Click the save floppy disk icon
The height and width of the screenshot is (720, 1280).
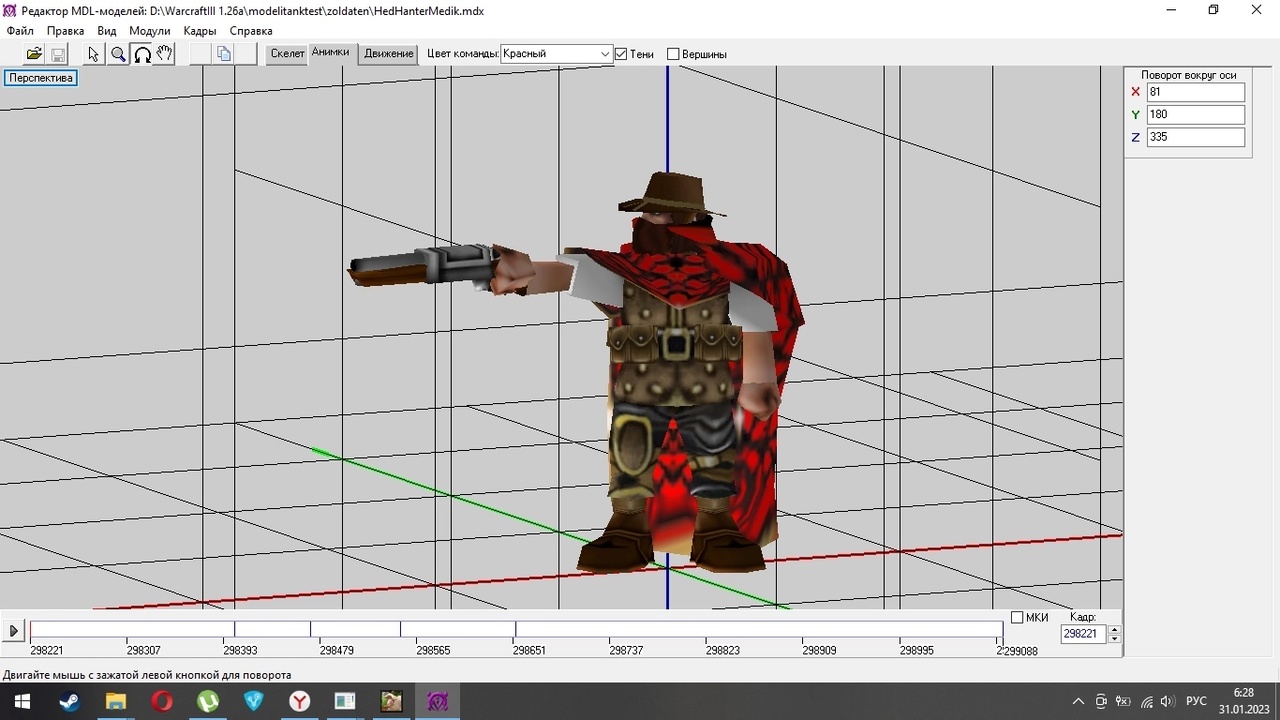tap(58, 54)
